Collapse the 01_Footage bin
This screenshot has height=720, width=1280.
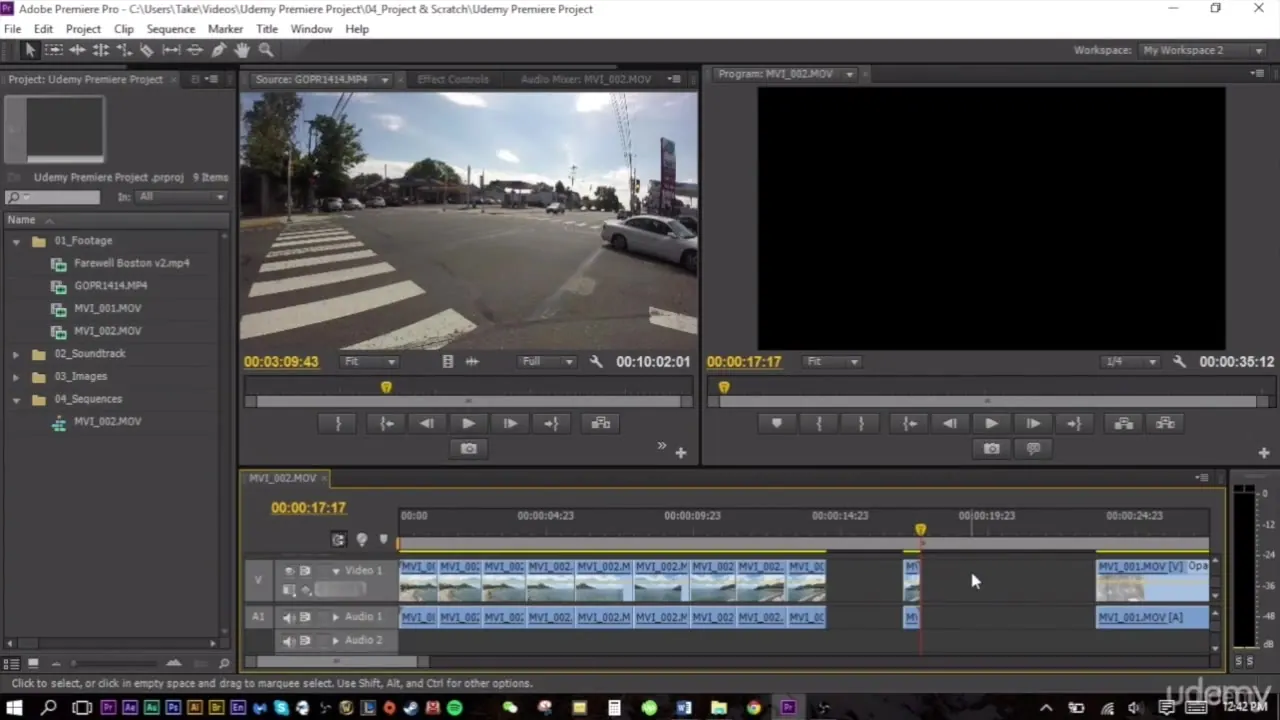[x=16, y=241]
